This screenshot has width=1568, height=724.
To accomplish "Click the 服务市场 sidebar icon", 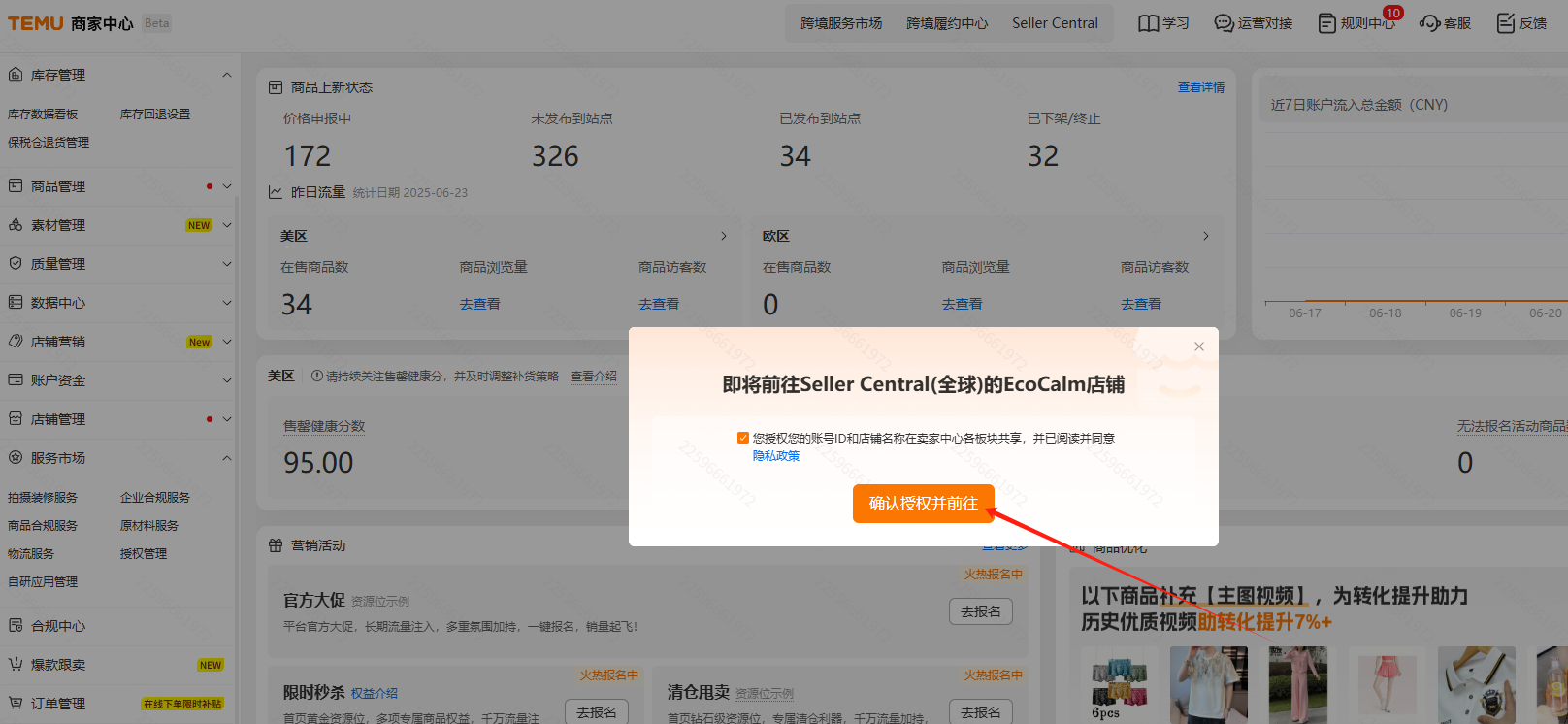I will click(x=16, y=457).
